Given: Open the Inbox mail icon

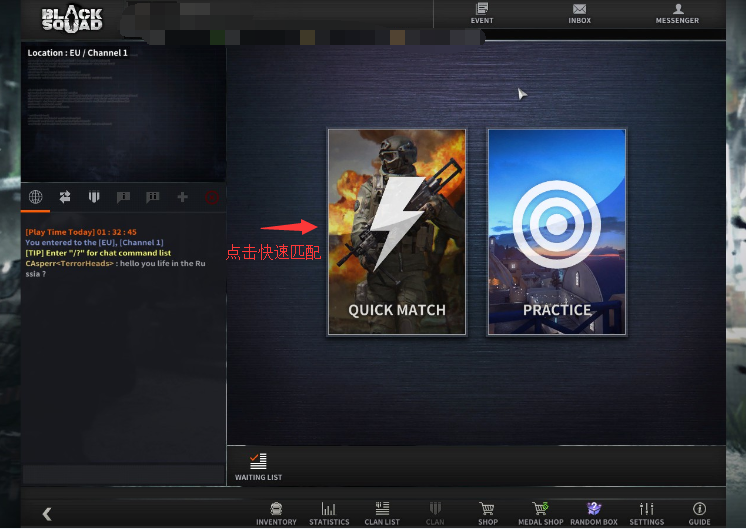Looking at the screenshot, I should point(579,13).
